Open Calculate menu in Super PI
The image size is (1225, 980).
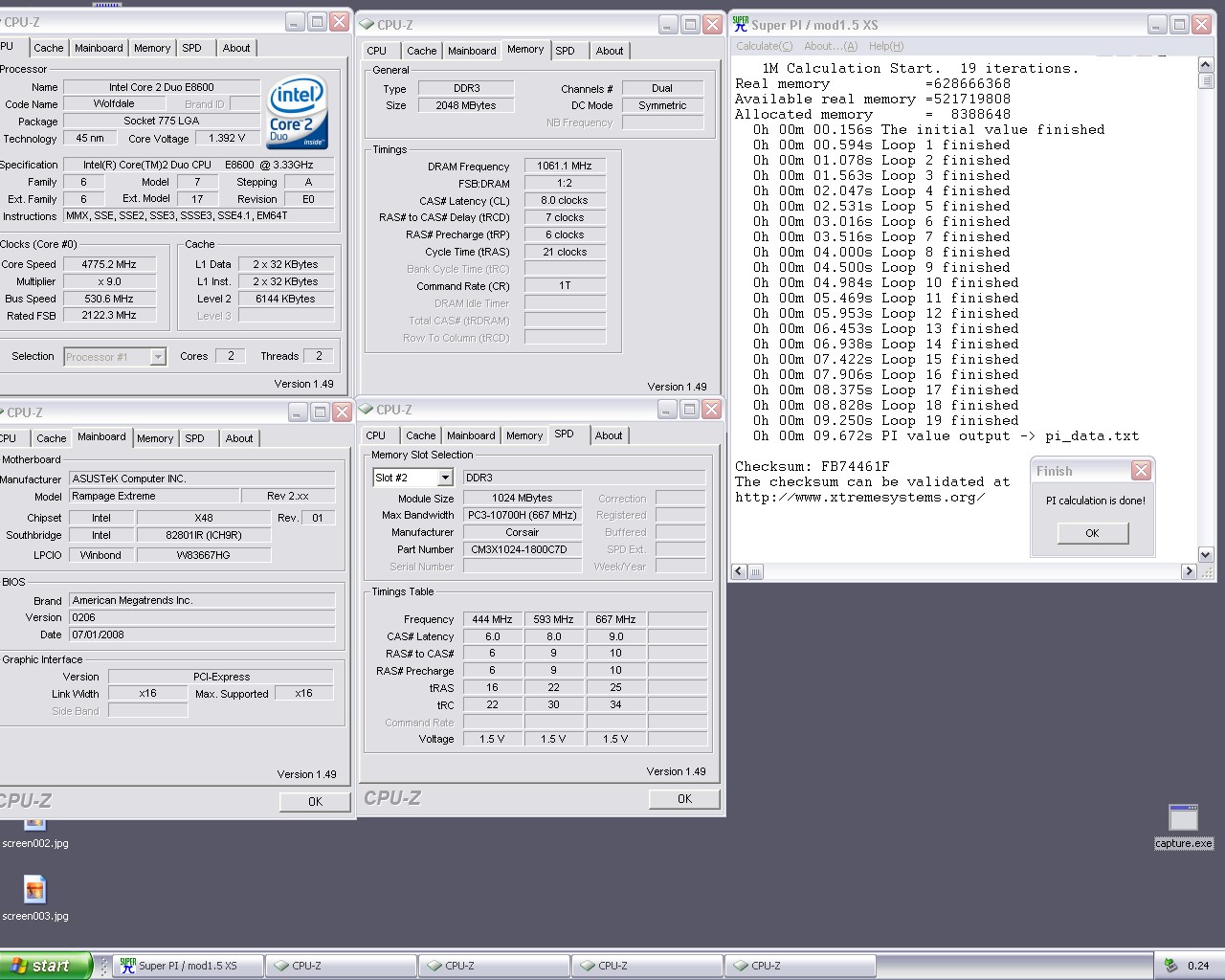[764, 46]
